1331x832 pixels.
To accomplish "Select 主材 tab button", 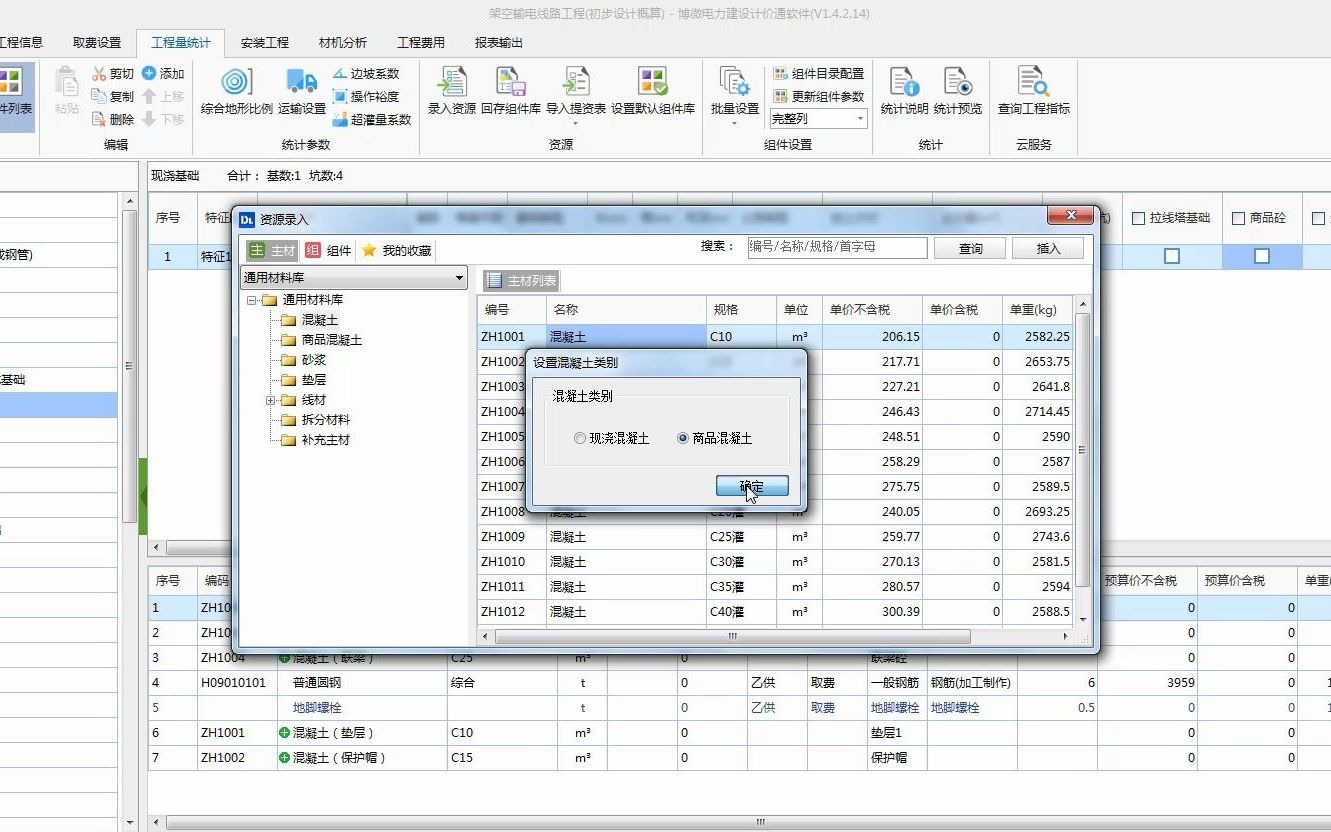I will coord(273,251).
